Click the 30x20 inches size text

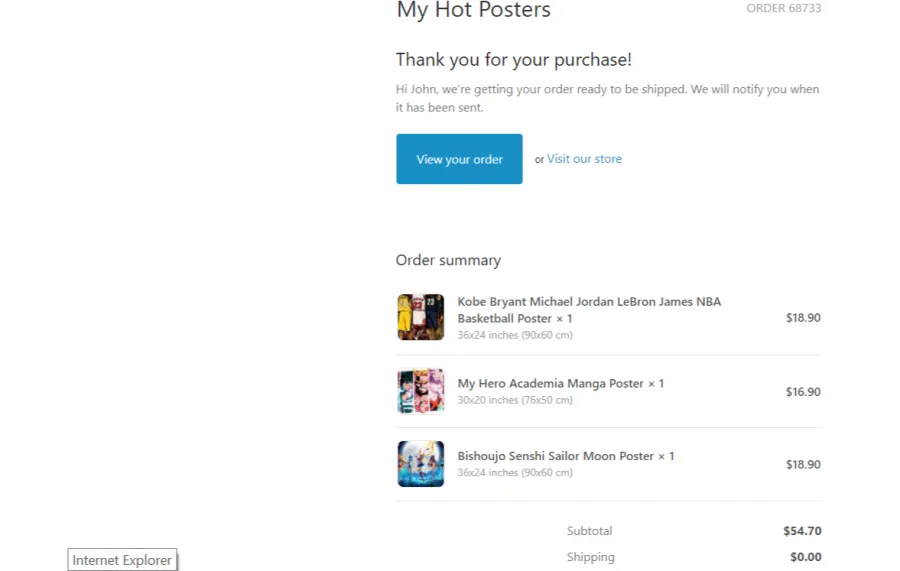click(515, 400)
